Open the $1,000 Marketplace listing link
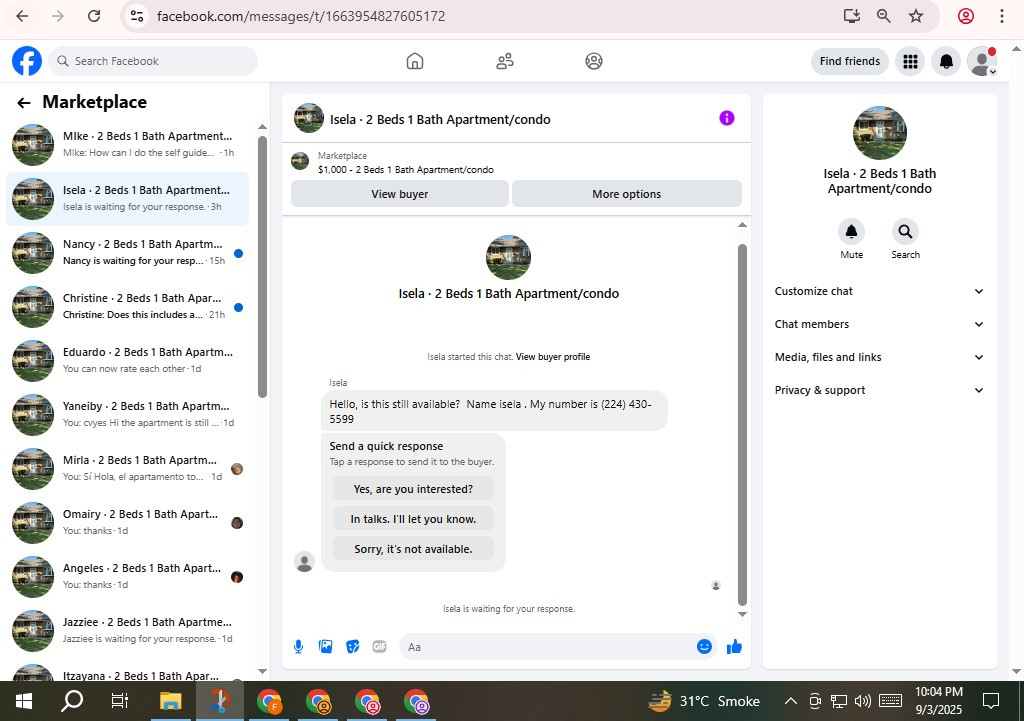Screen dimensions: 1024x721 coord(406,170)
